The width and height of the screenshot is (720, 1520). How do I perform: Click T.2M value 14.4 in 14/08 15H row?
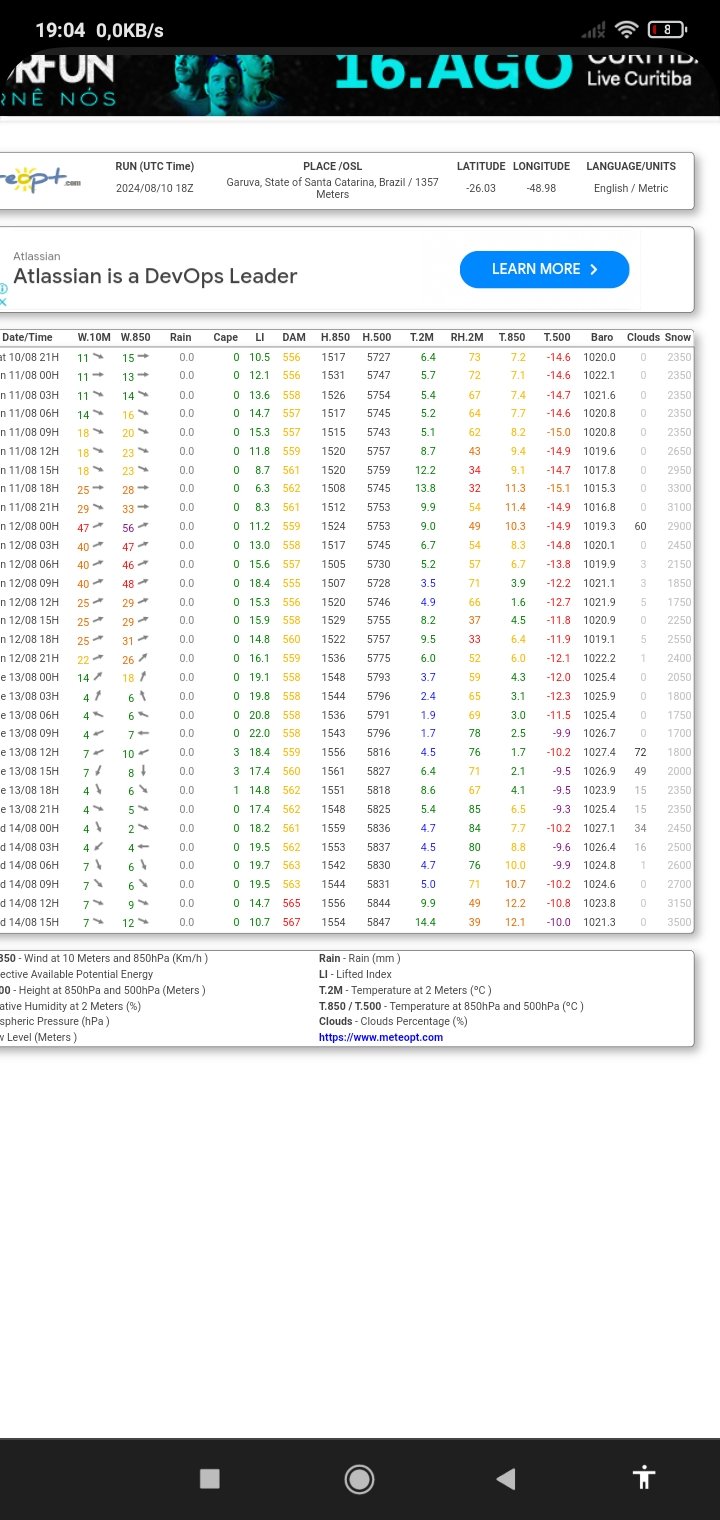point(426,922)
